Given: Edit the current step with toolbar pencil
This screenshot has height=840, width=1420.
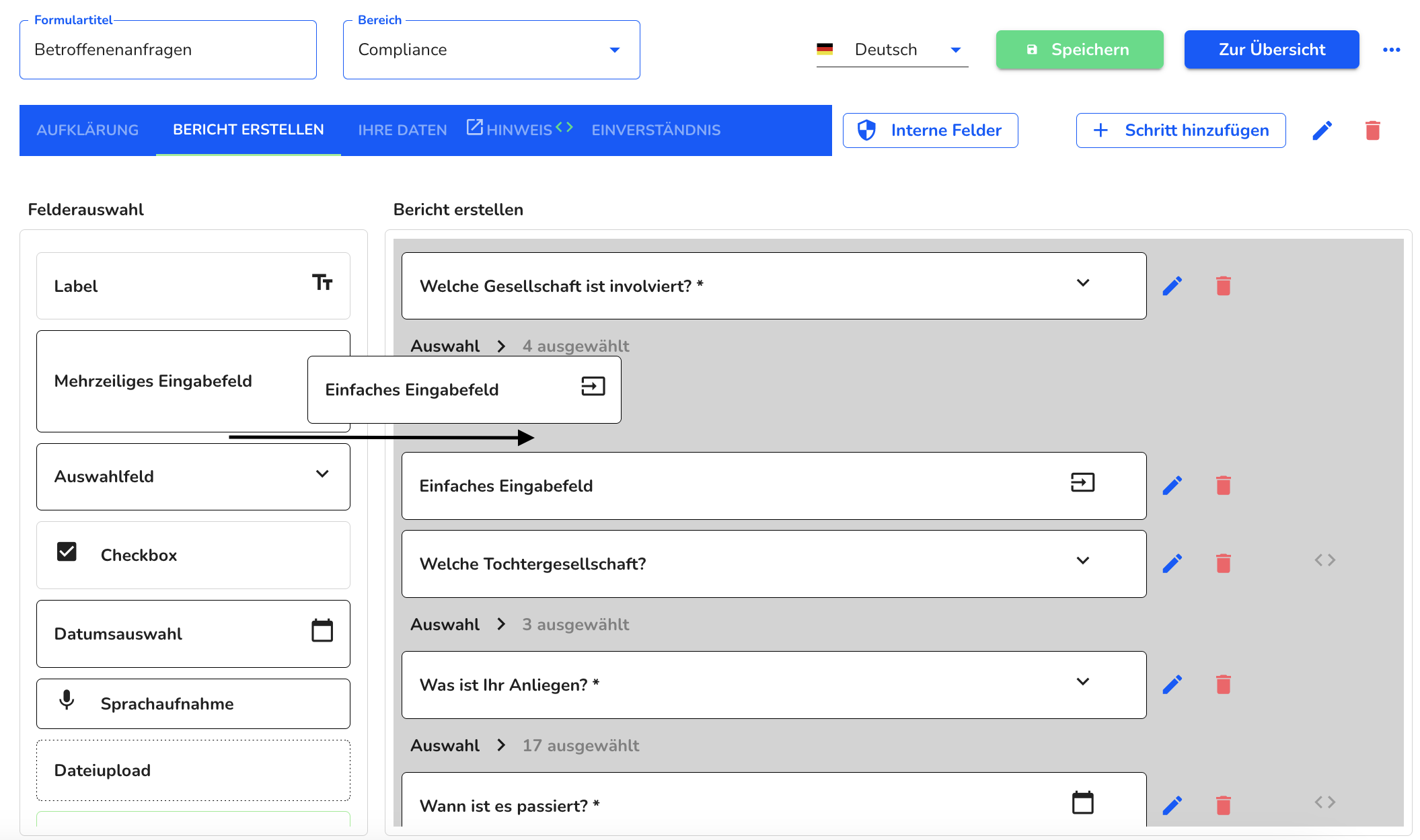Looking at the screenshot, I should tap(1322, 130).
